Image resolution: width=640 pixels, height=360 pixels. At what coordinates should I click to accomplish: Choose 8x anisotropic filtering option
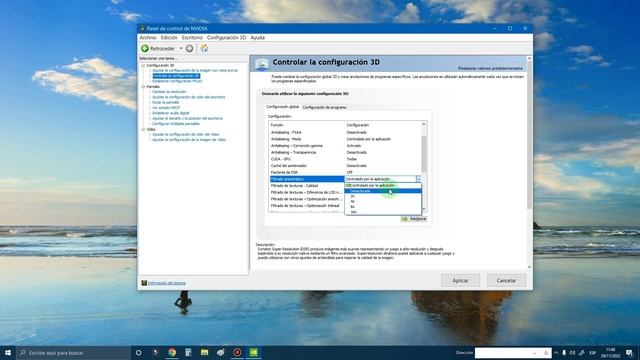pos(383,207)
